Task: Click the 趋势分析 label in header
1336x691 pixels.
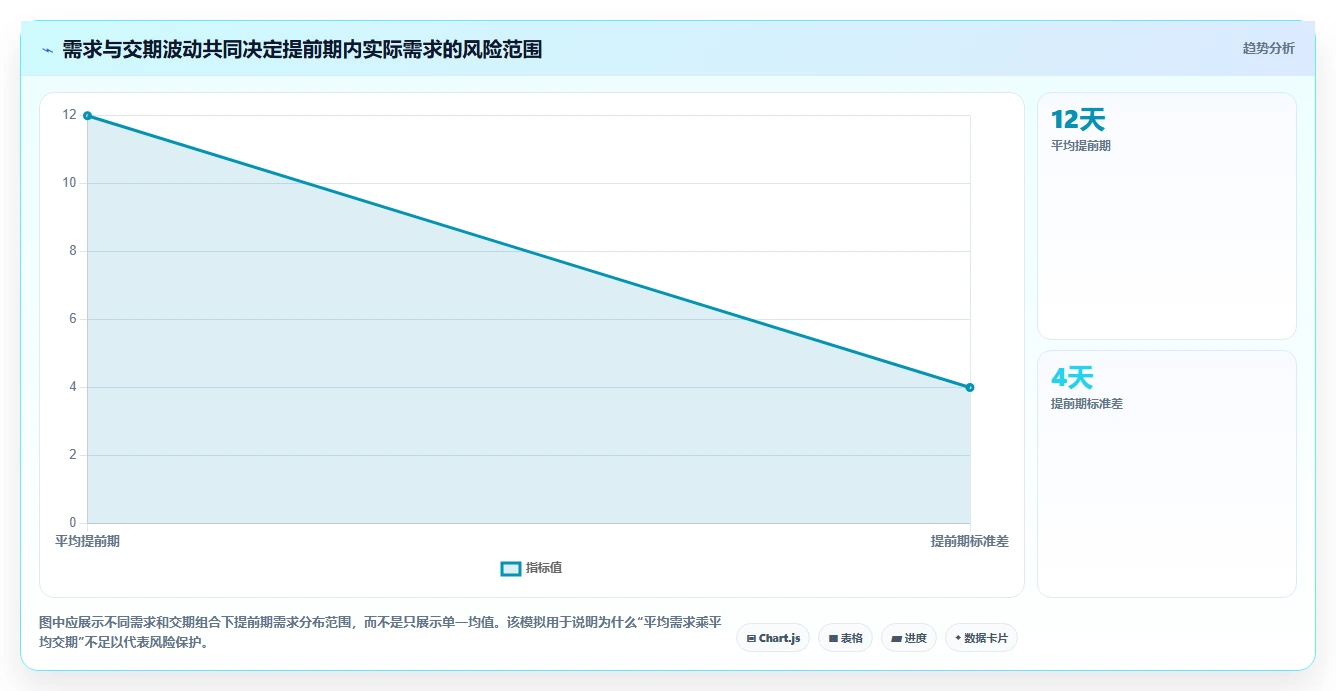Action: click(1268, 48)
